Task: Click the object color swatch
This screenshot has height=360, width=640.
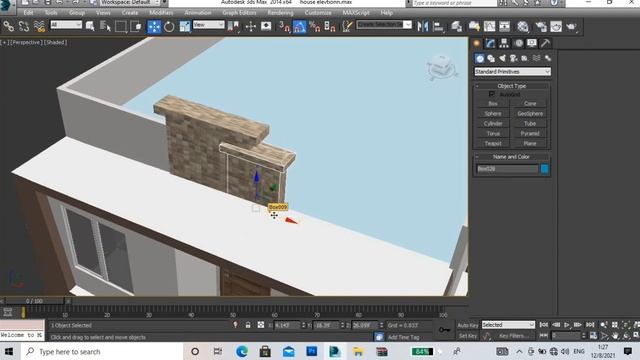Action: pyautogui.click(x=544, y=169)
